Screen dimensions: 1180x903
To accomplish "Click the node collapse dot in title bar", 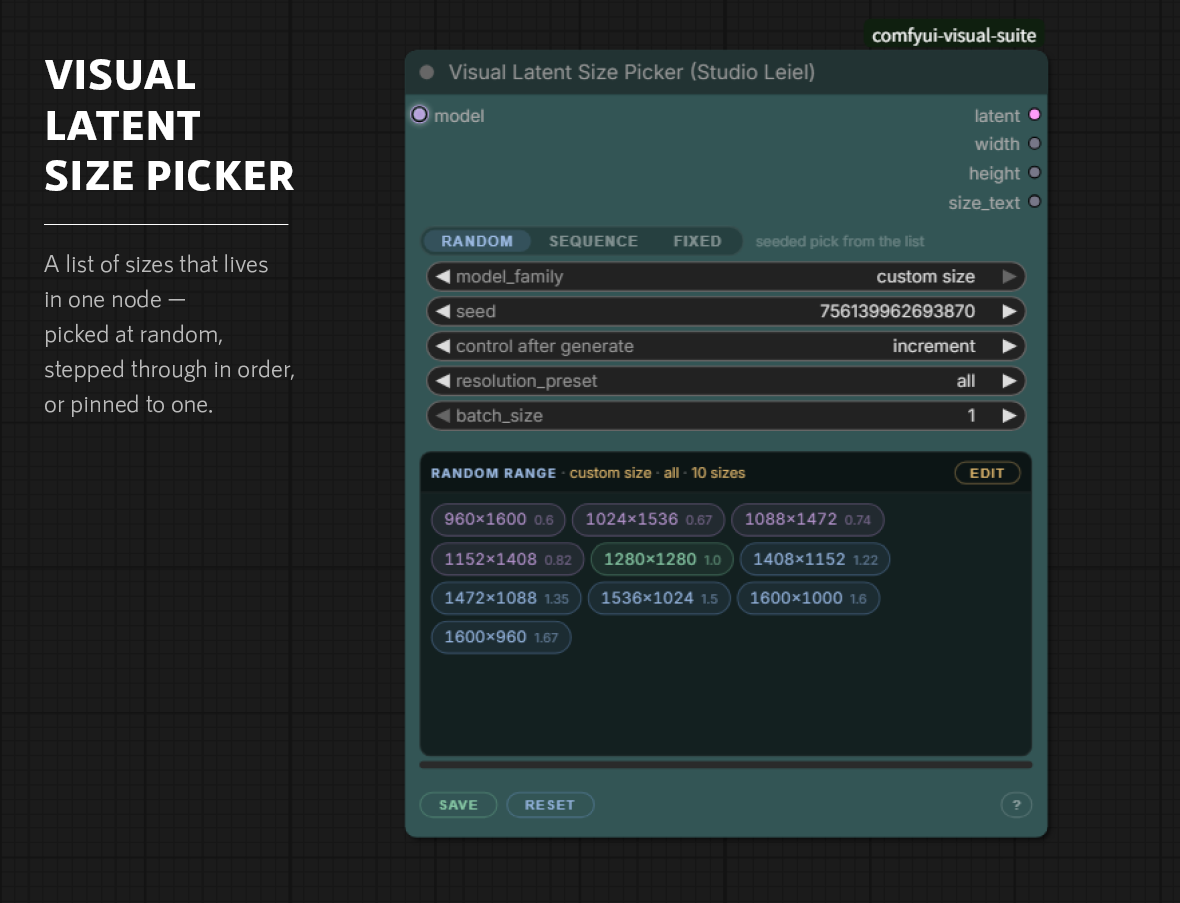I will 427,72.
